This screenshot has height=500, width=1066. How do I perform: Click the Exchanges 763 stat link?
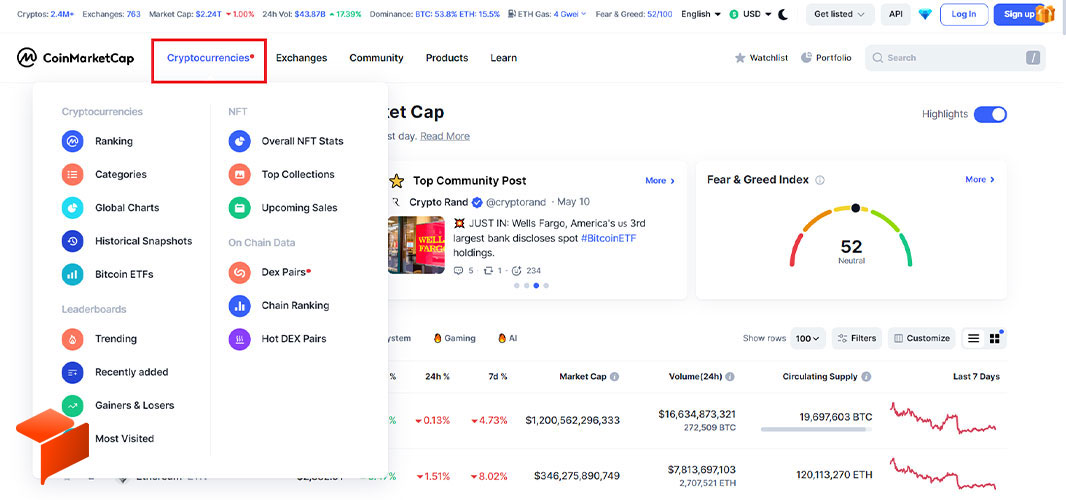[x=111, y=14]
